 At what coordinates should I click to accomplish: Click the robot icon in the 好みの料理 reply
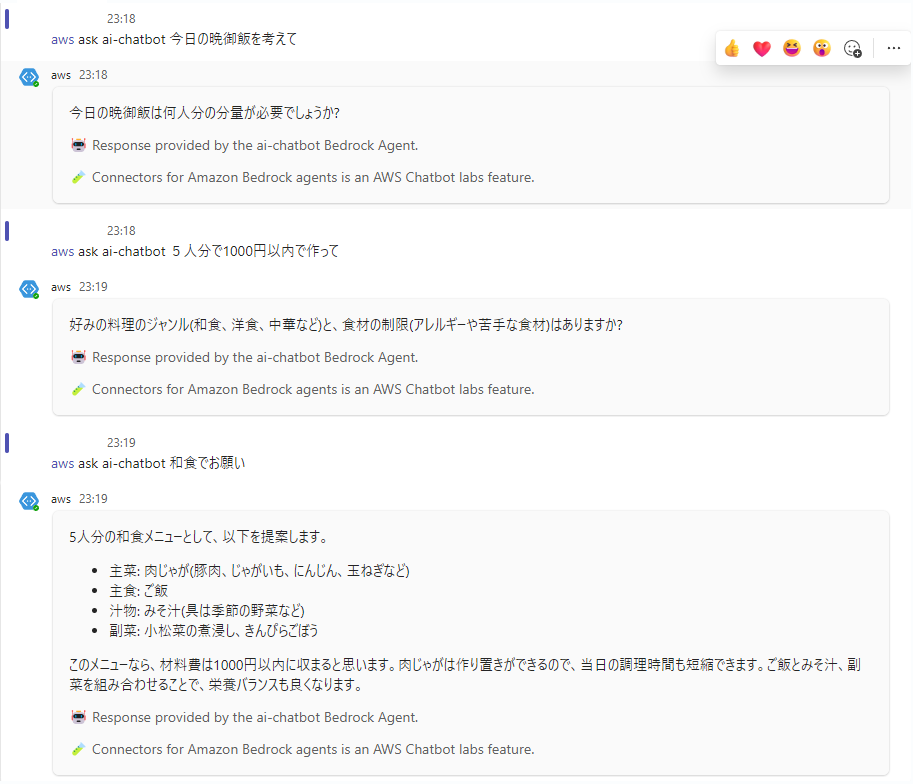79,357
